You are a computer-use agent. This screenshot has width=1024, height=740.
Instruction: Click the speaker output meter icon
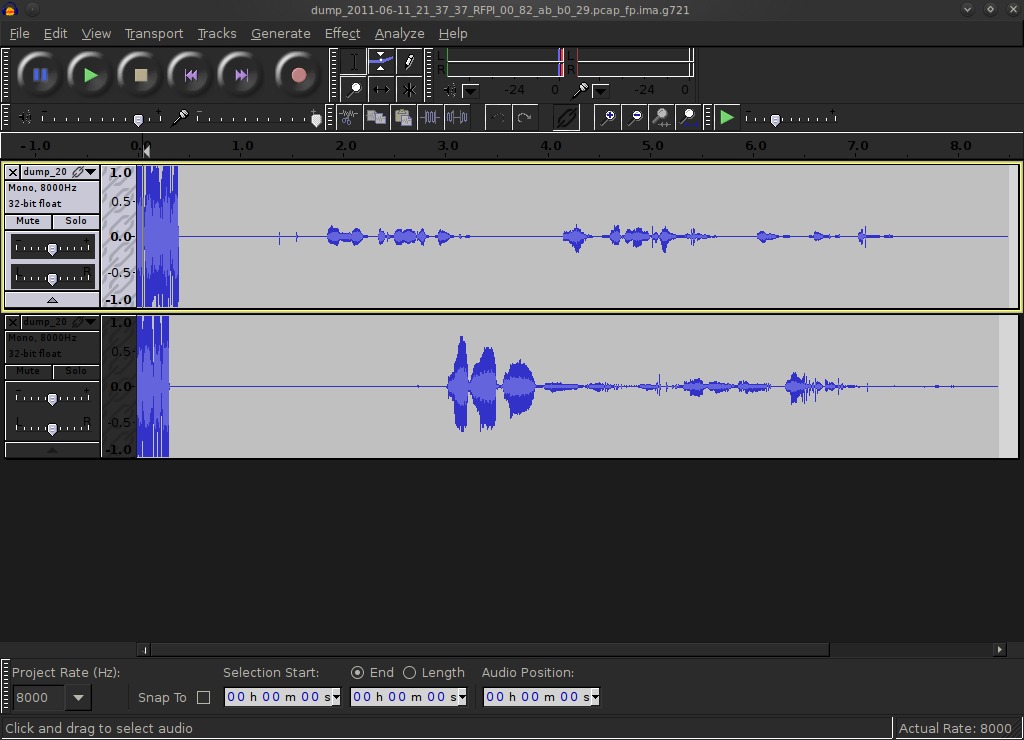coord(450,90)
